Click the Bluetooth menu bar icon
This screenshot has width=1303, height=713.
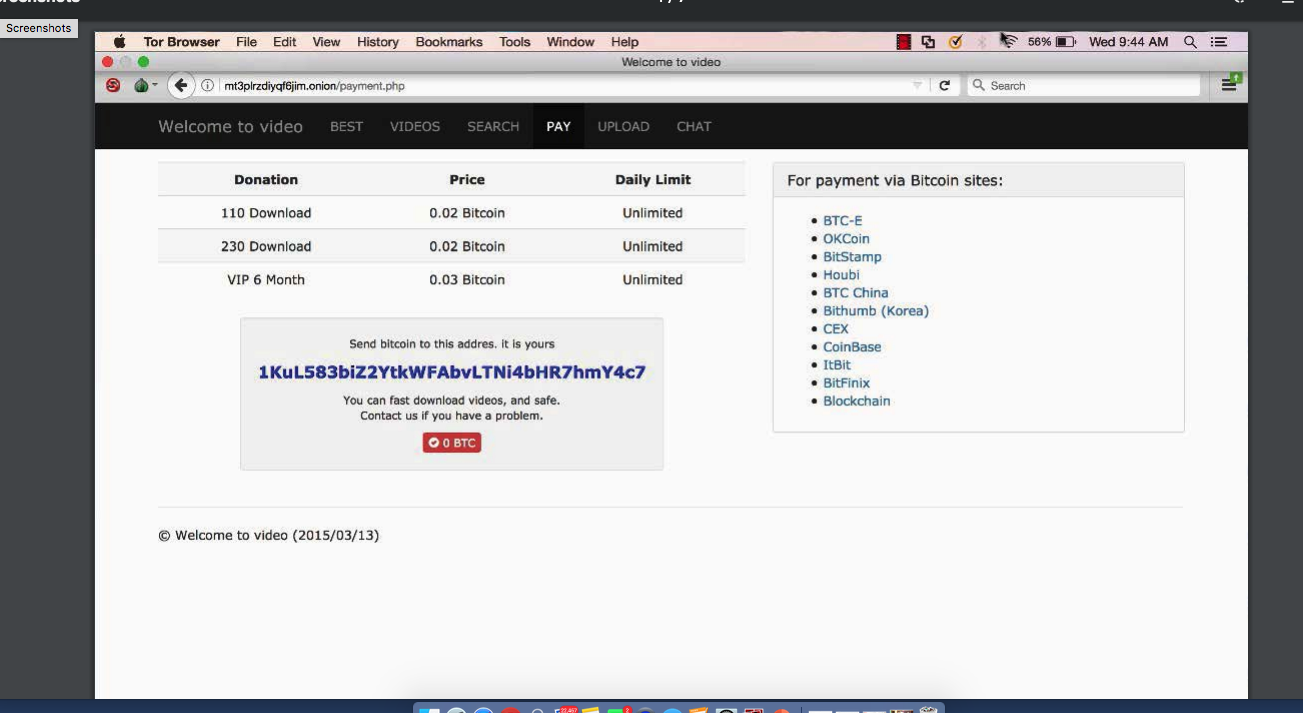tap(981, 42)
